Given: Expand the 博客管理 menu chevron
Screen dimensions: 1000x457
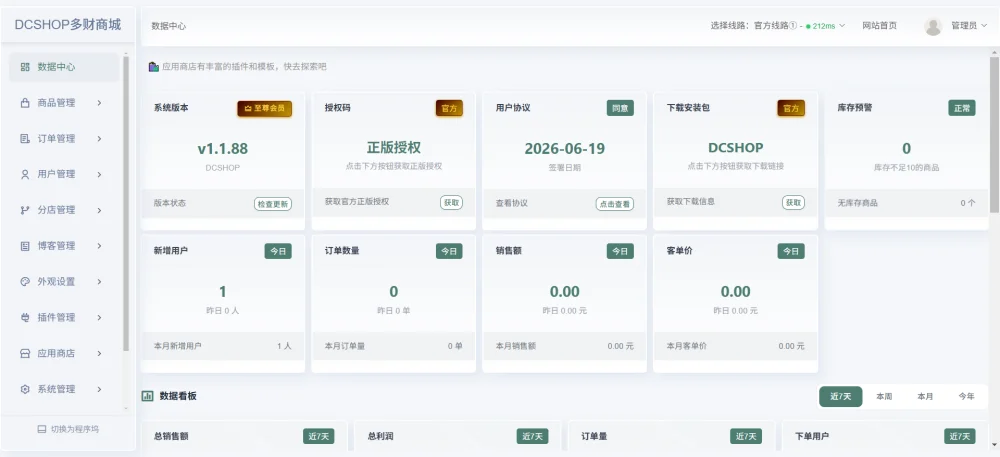Looking at the screenshot, I should tap(99, 245).
